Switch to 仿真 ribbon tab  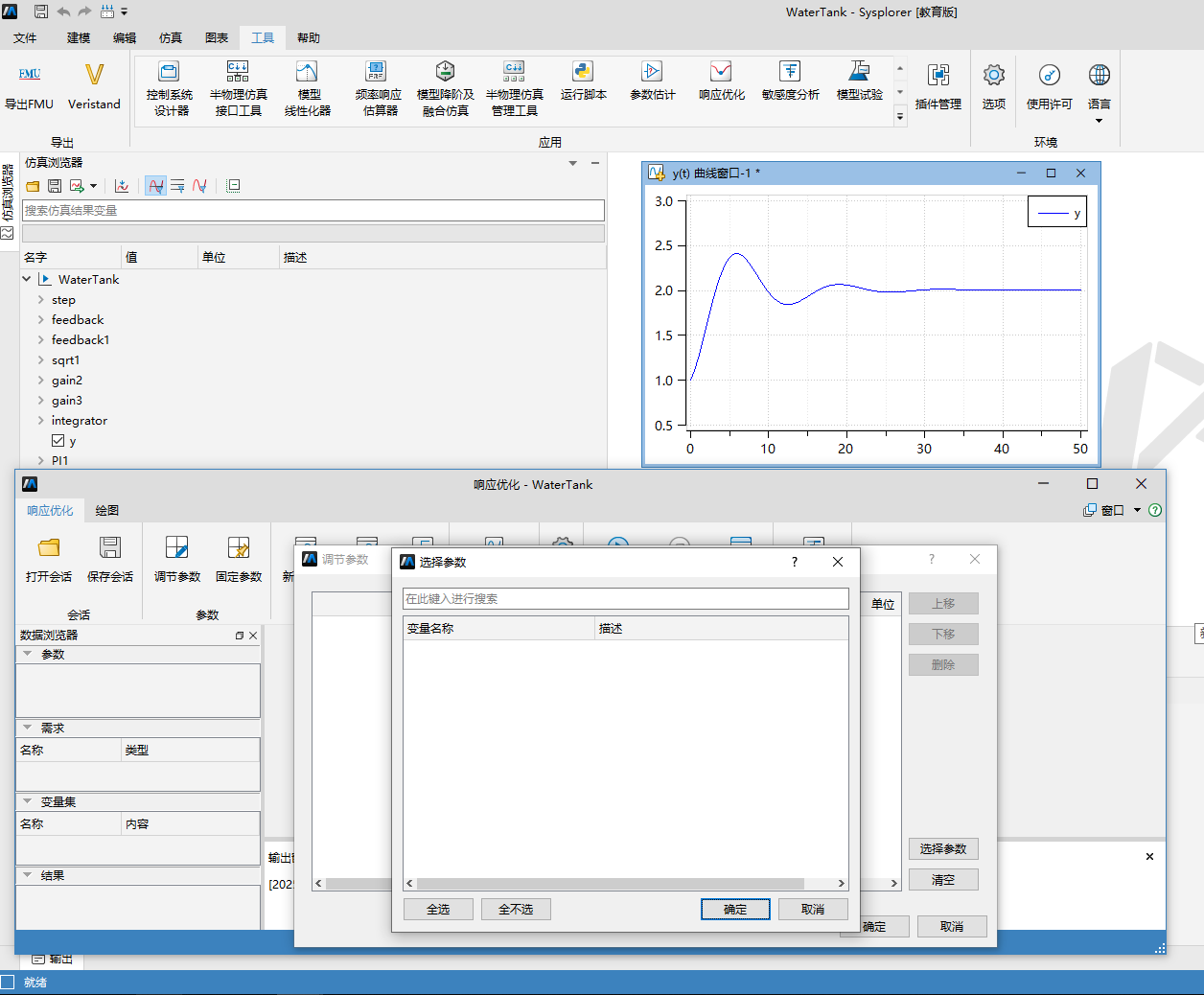click(x=171, y=38)
